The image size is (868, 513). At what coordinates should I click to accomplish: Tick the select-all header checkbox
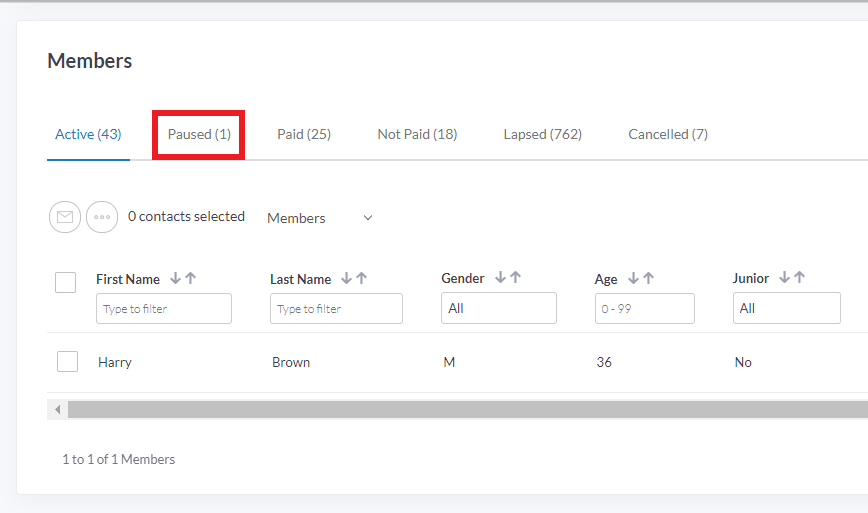[66, 282]
